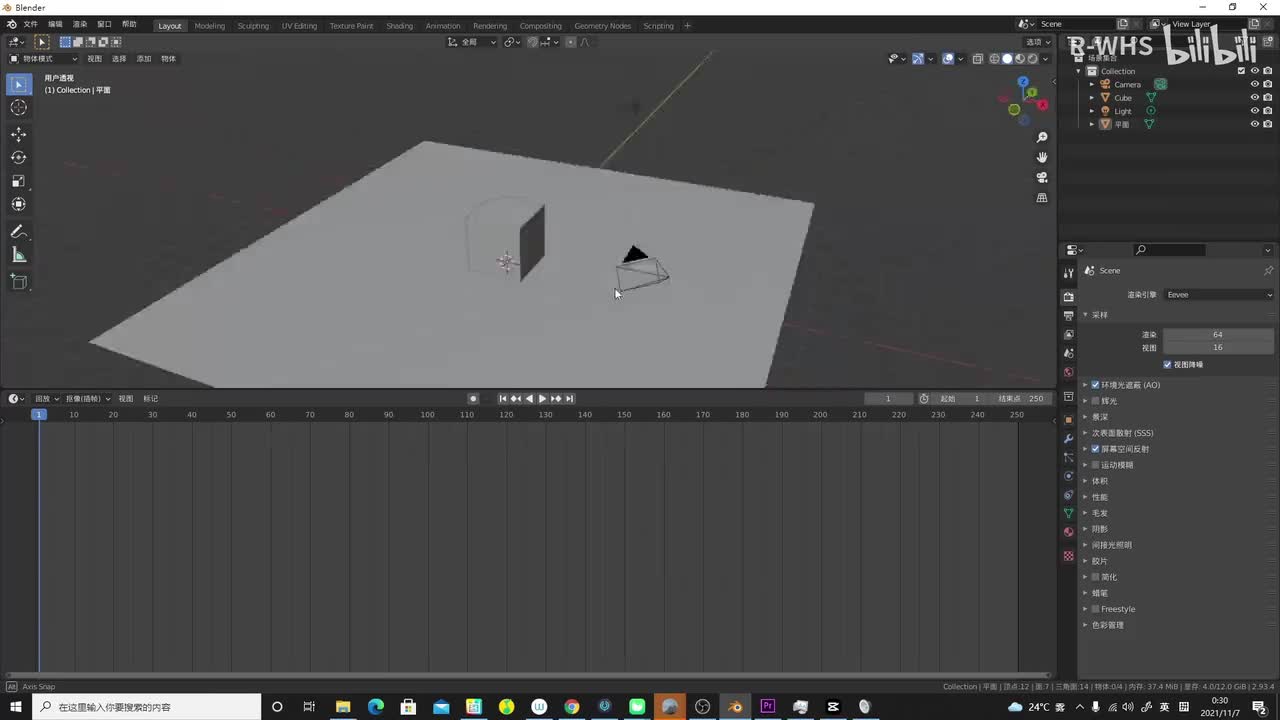The height and width of the screenshot is (720, 1280).
Task: Hide the 平面 object in the viewport
Action: (1255, 124)
